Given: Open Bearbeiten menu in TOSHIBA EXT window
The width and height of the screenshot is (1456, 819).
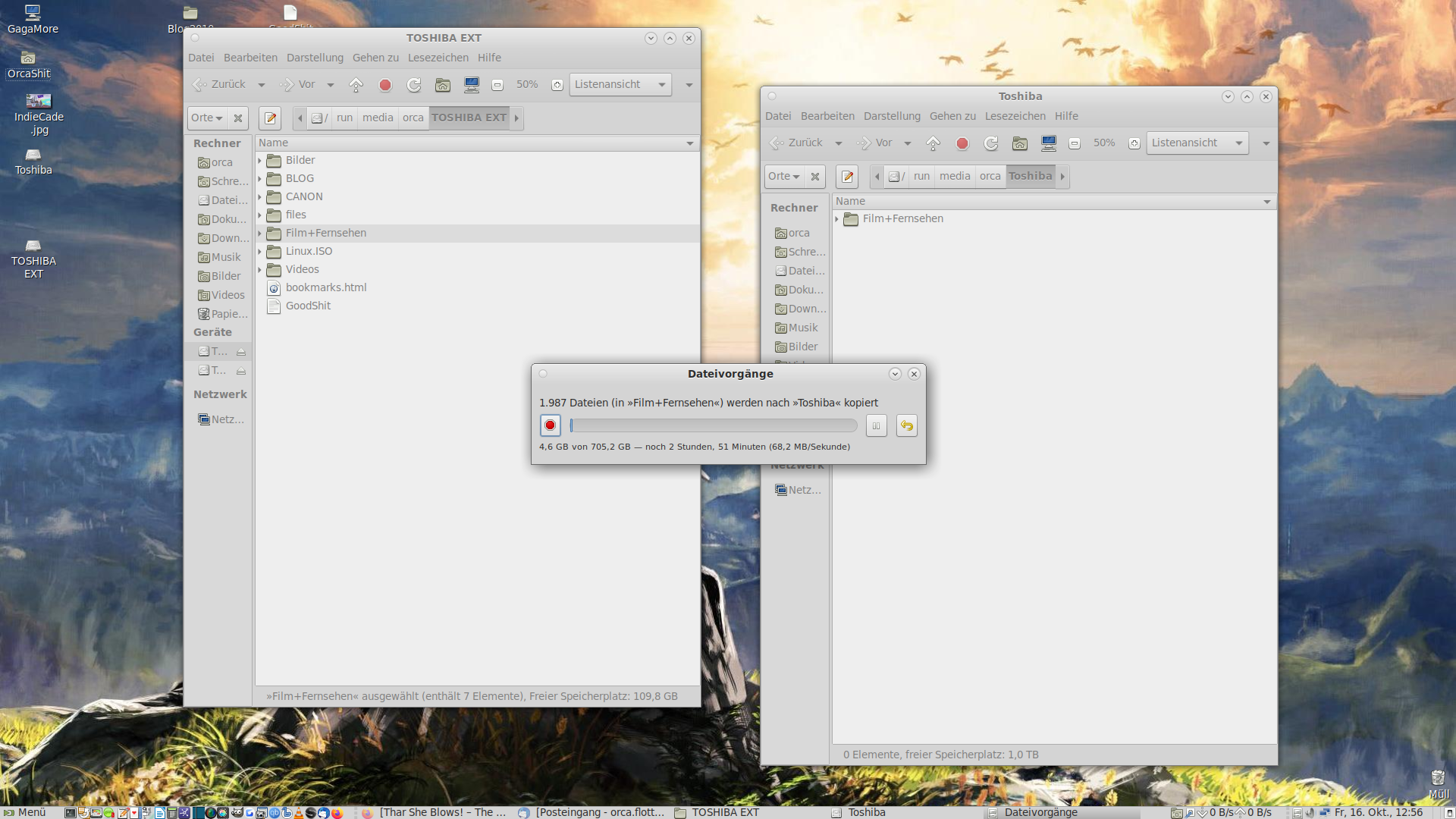Looking at the screenshot, I should 250,58.
